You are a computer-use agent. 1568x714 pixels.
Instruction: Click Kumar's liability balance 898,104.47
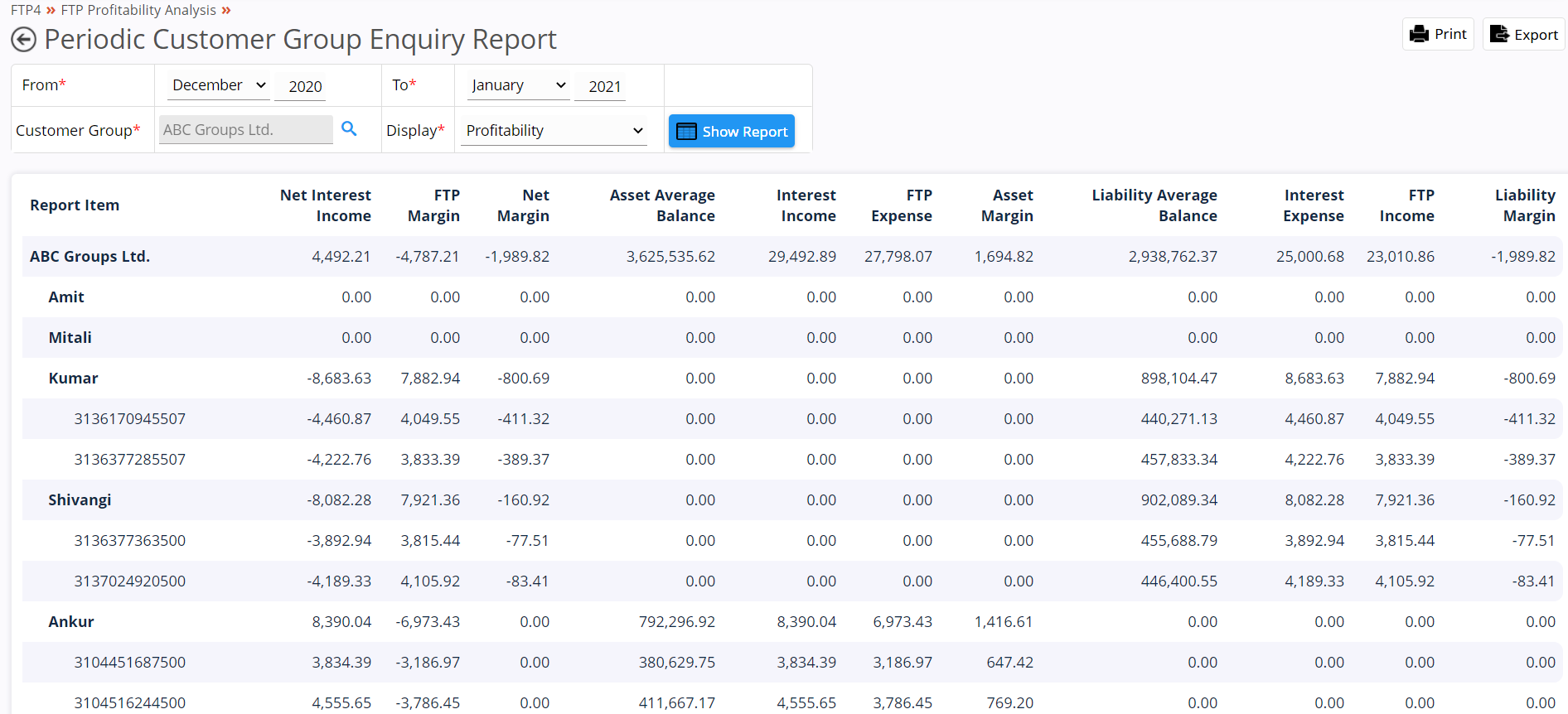(x=1179, y=379)
